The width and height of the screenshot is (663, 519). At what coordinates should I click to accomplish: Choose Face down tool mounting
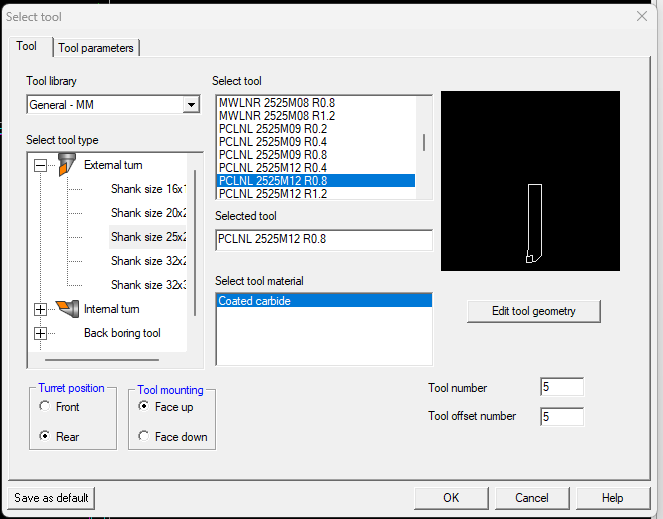144,436
